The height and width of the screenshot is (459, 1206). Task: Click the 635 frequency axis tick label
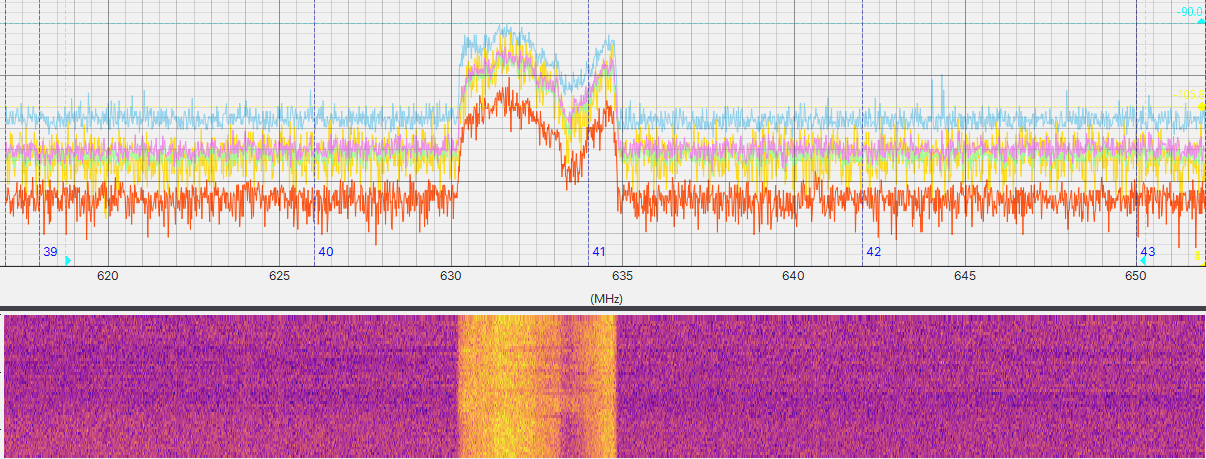622,275
